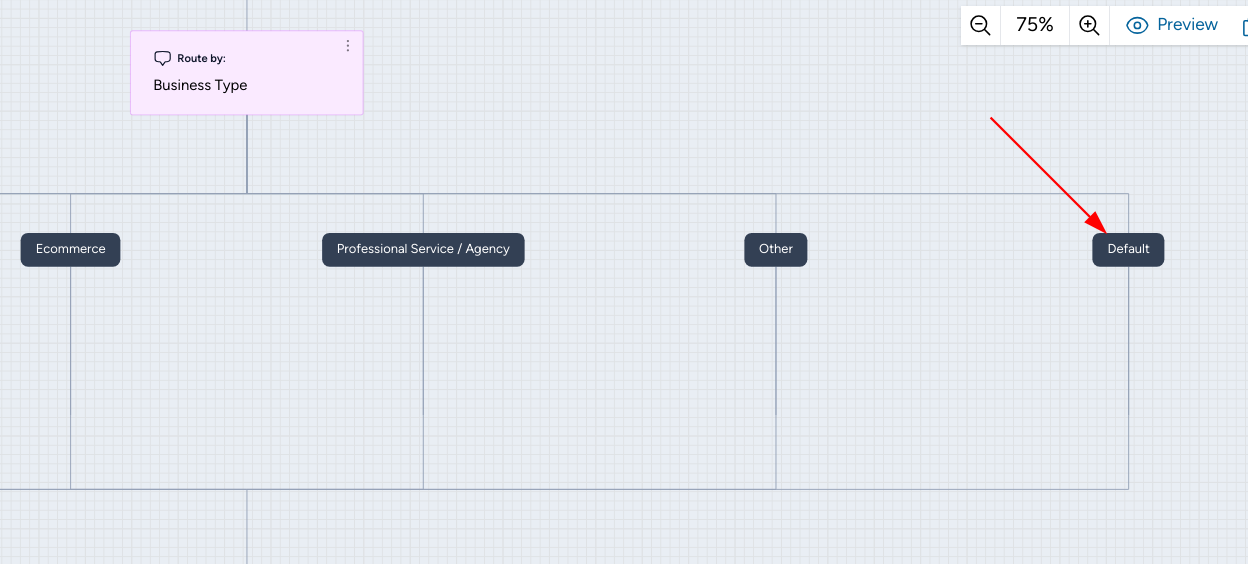
Task: Click the eye icon beside Preview
Action: 1137,26
